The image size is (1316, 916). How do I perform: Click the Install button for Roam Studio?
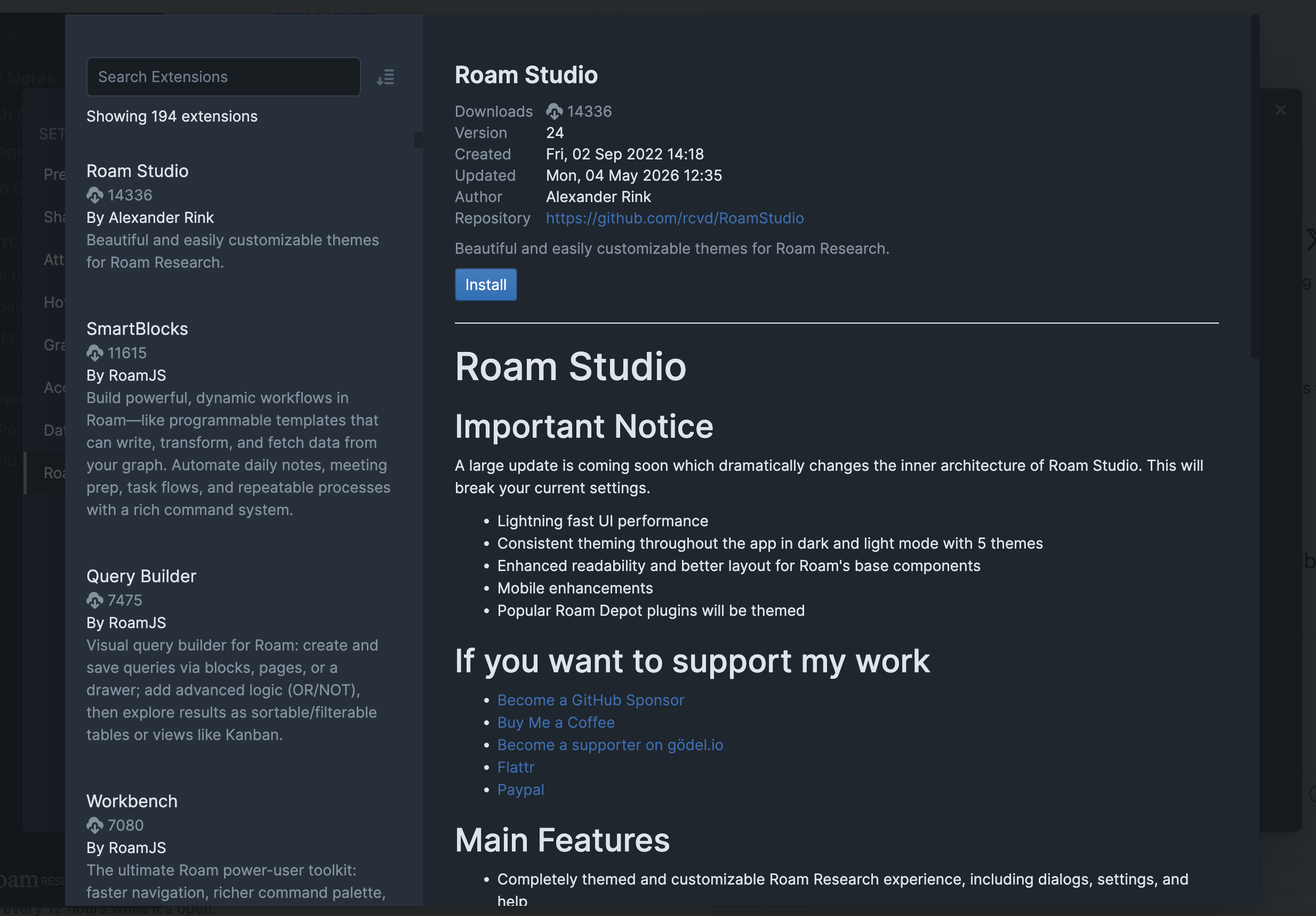485,285
